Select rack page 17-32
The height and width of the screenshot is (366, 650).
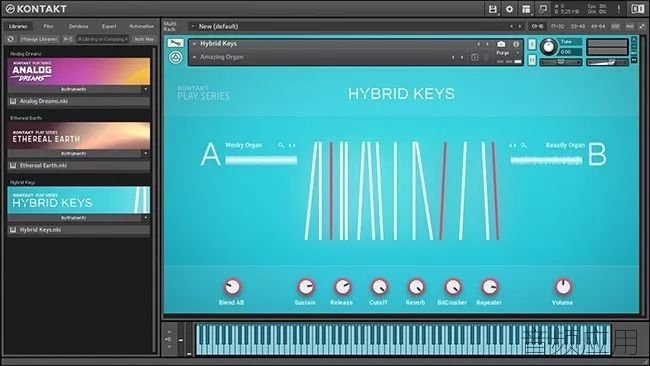pos(558,26)
